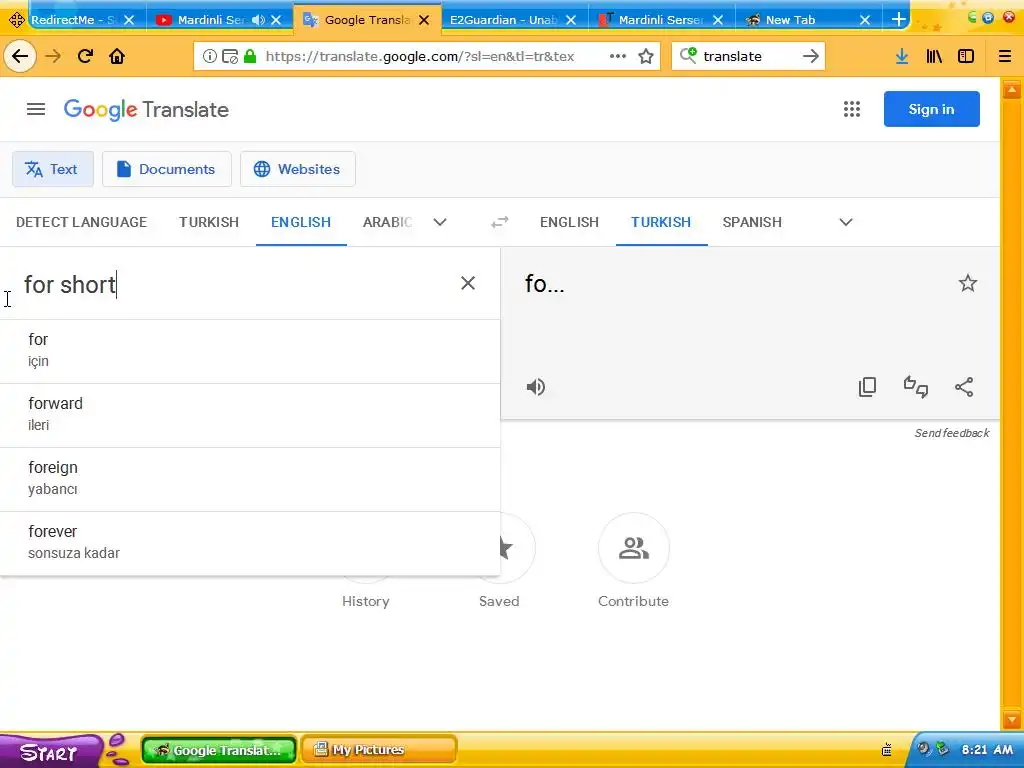Go to the browser home page

tap(117, 56)
